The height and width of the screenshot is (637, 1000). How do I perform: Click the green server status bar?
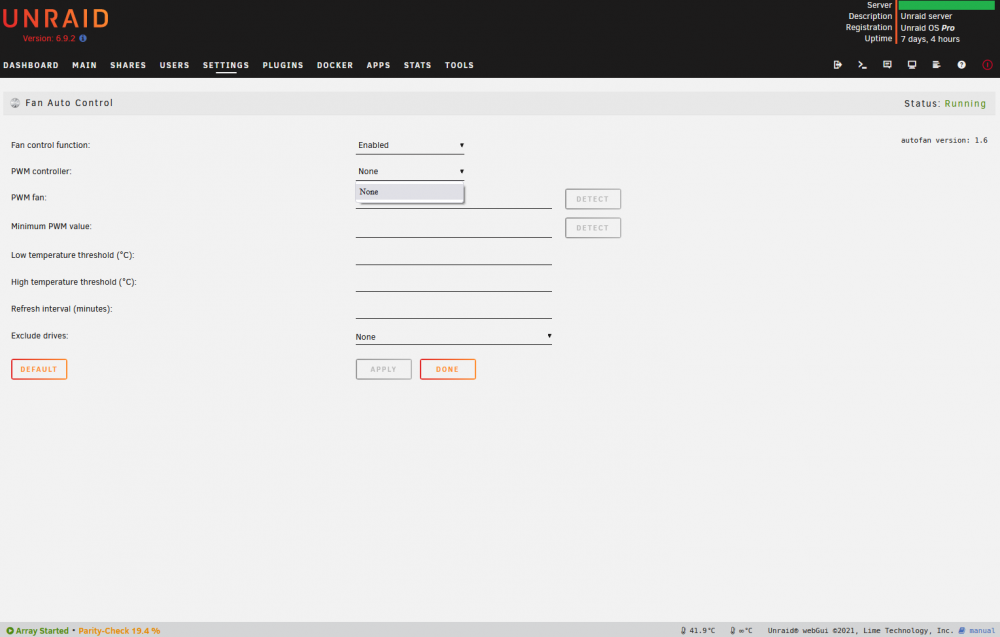point(946,5)
